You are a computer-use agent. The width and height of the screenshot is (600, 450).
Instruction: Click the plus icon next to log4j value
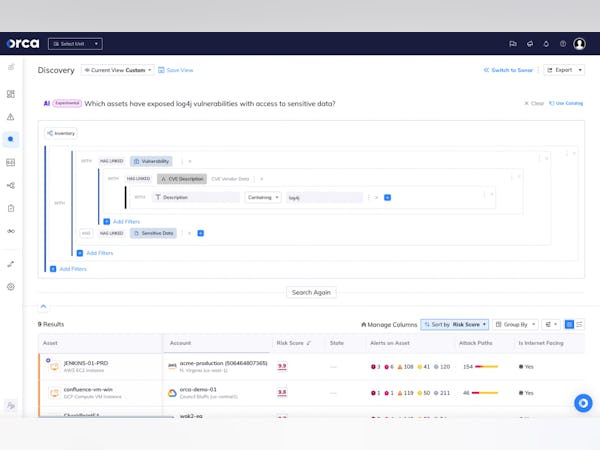click(387, 197)
